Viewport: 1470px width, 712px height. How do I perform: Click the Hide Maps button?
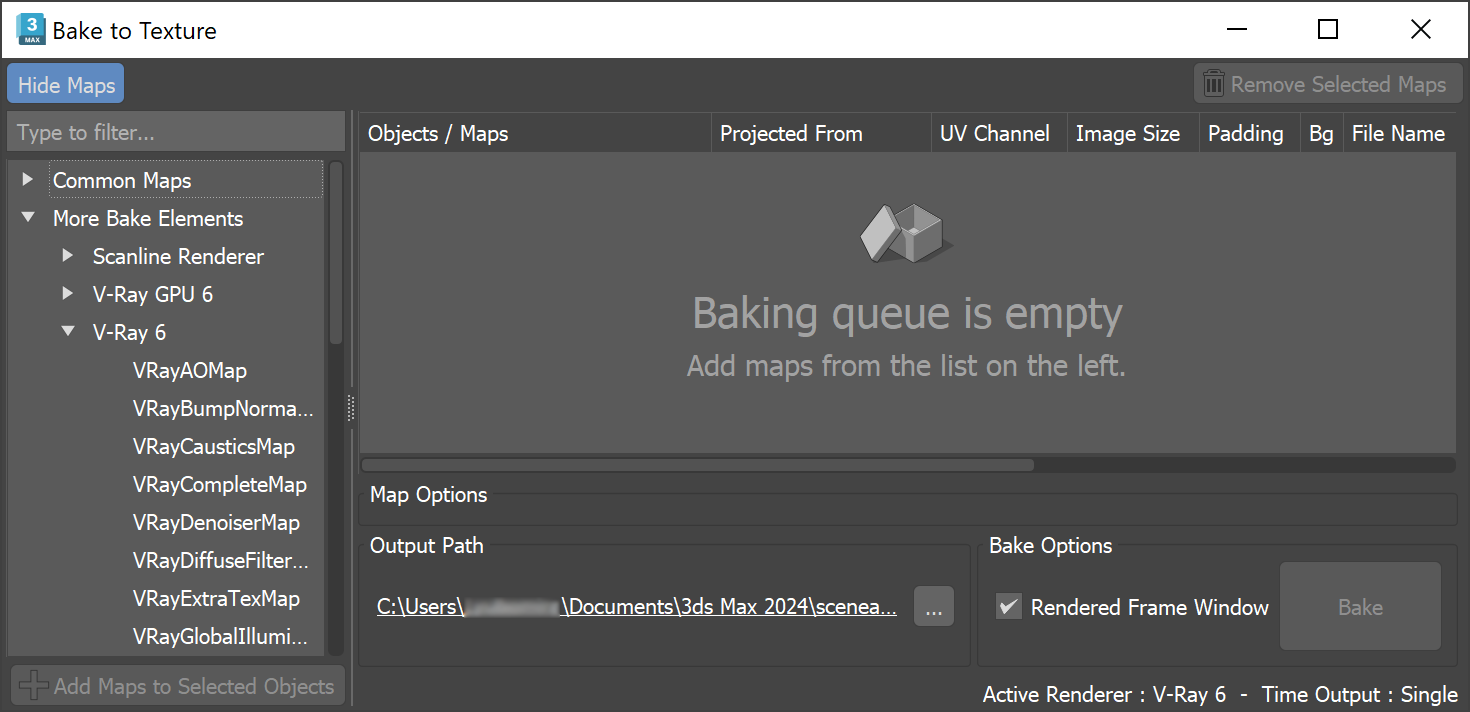click(66, 85)
